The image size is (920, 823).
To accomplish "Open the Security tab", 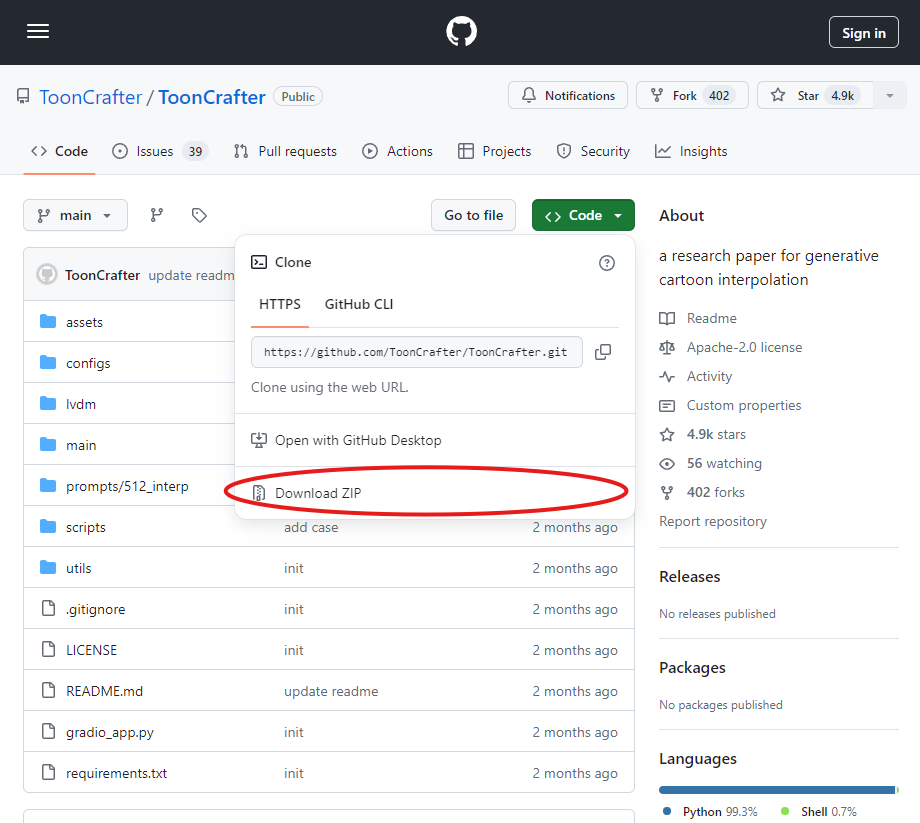I will 593,151.
